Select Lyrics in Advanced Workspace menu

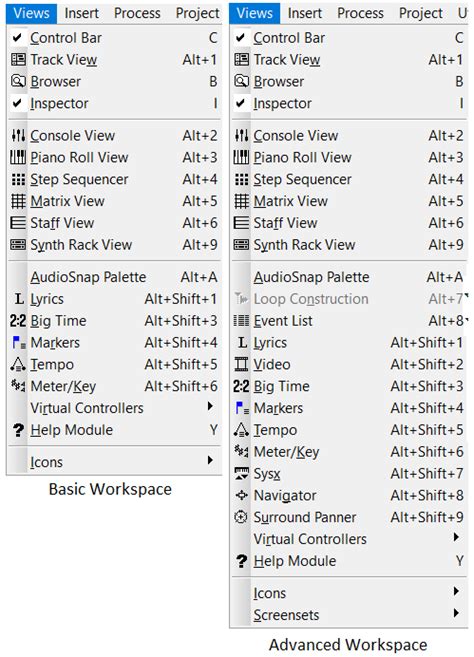(349, 343)
